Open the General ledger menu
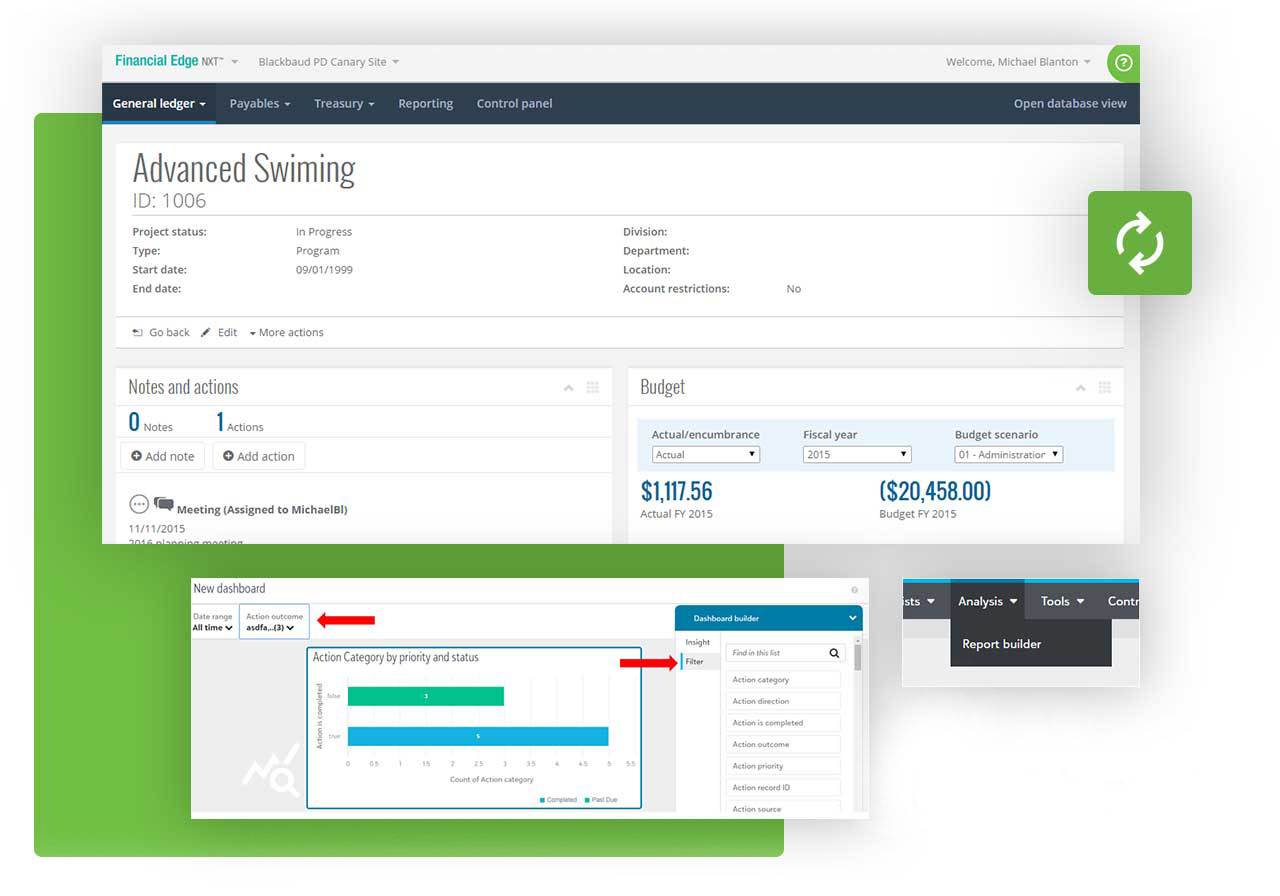The image size is (1280, 896). 159,104
